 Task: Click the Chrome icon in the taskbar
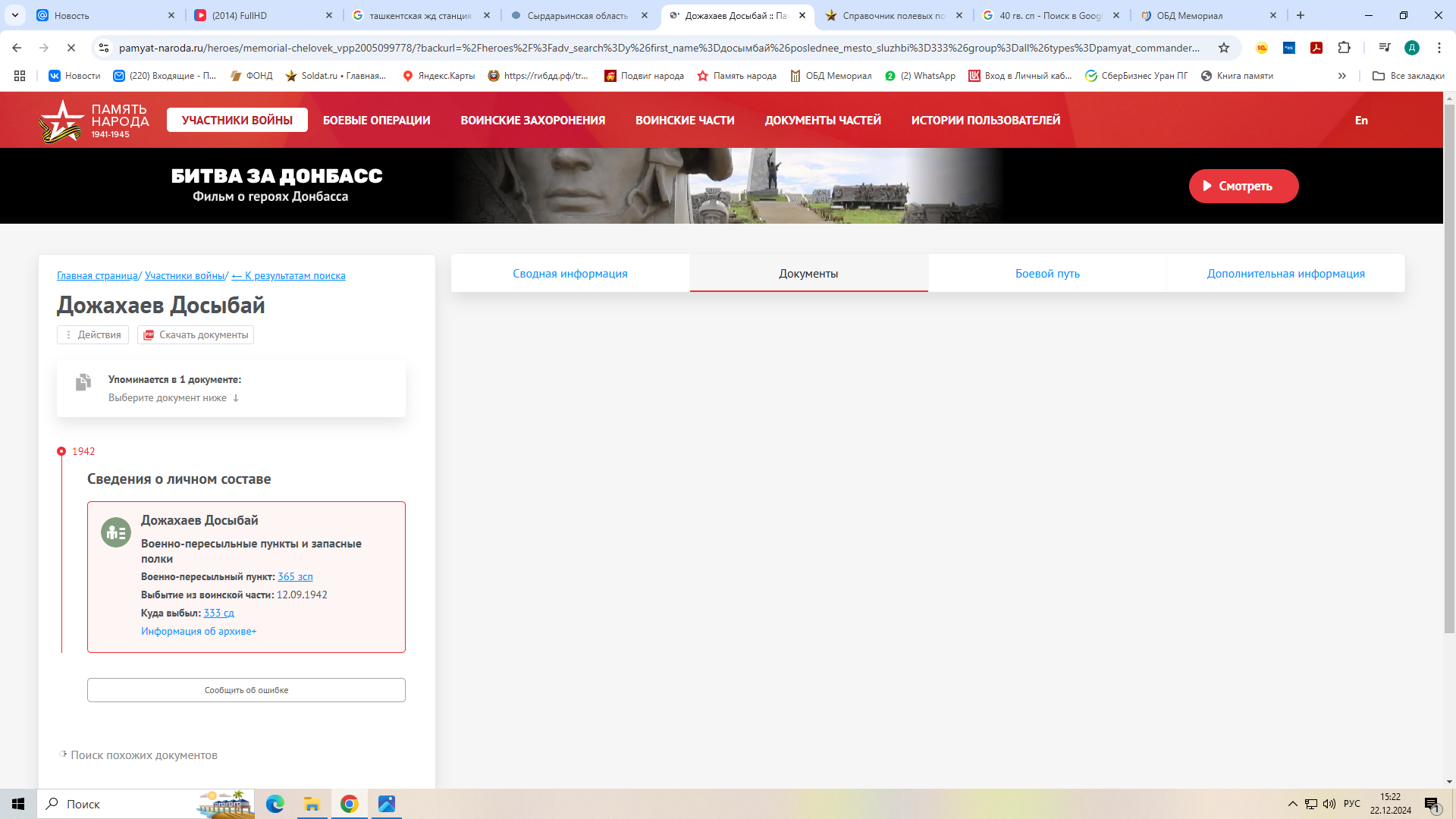[x=349, y=804]
